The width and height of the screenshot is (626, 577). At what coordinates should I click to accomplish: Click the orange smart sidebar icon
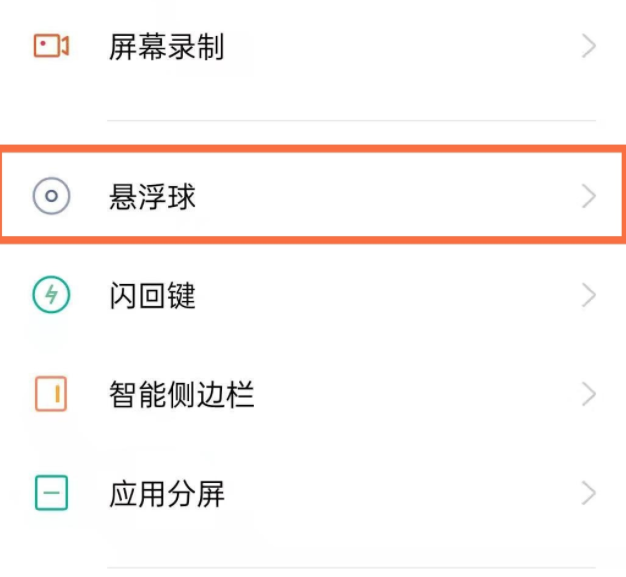coord(50,394)
